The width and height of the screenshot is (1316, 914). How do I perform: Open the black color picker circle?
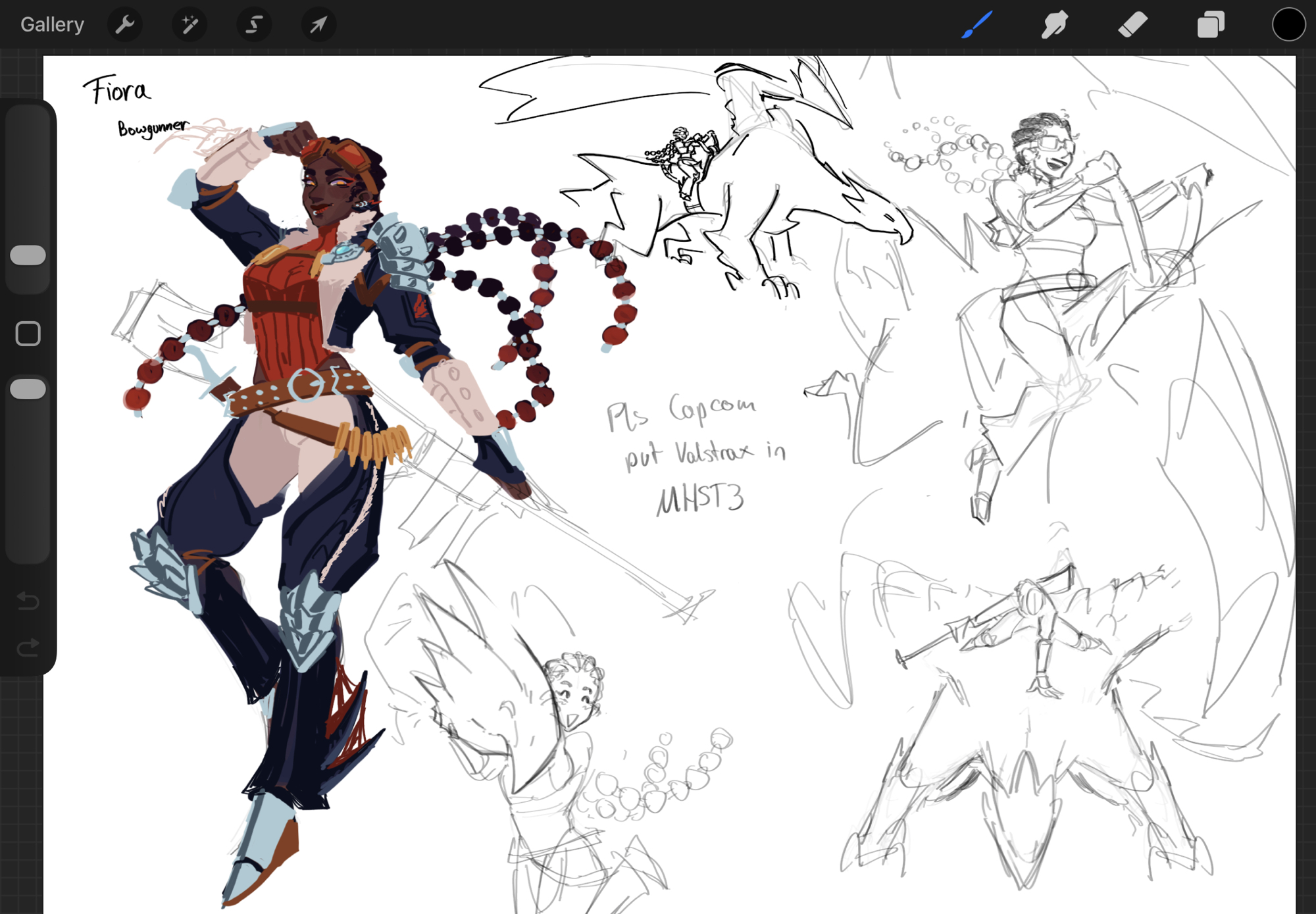pos(1288,25)
